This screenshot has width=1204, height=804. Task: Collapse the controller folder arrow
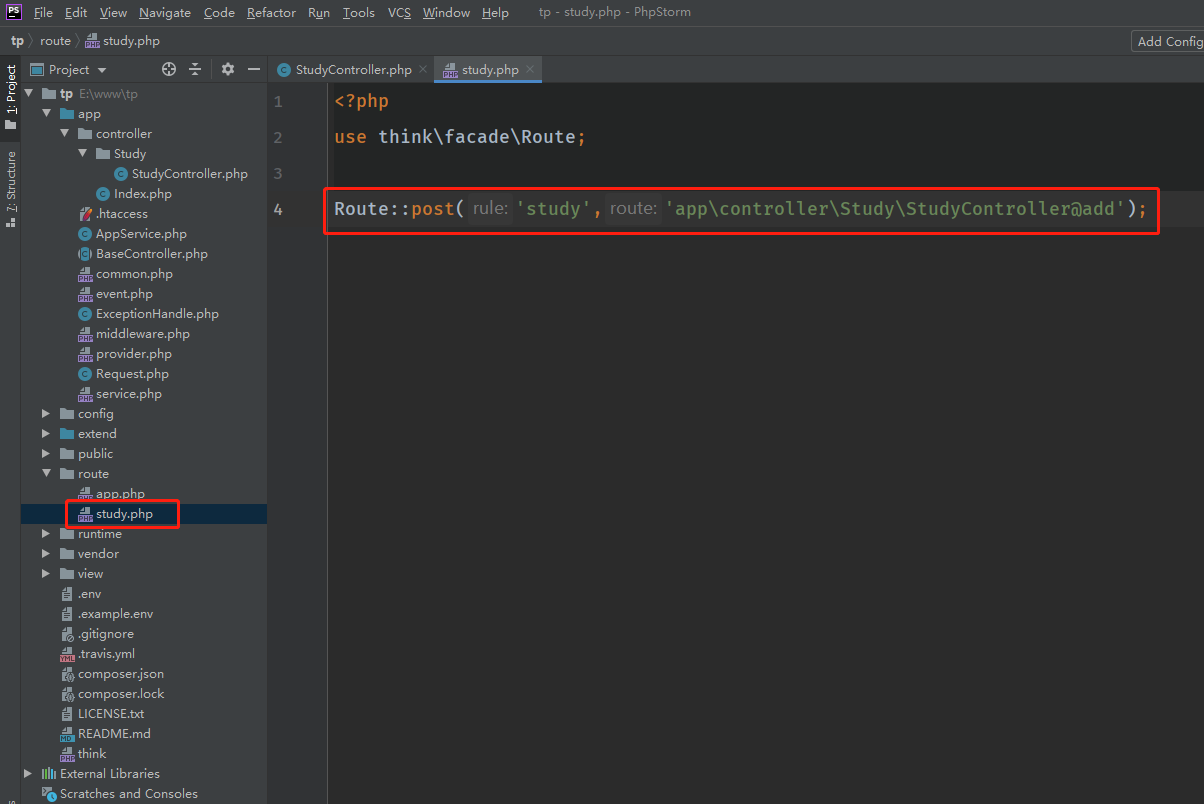[64, 133]
